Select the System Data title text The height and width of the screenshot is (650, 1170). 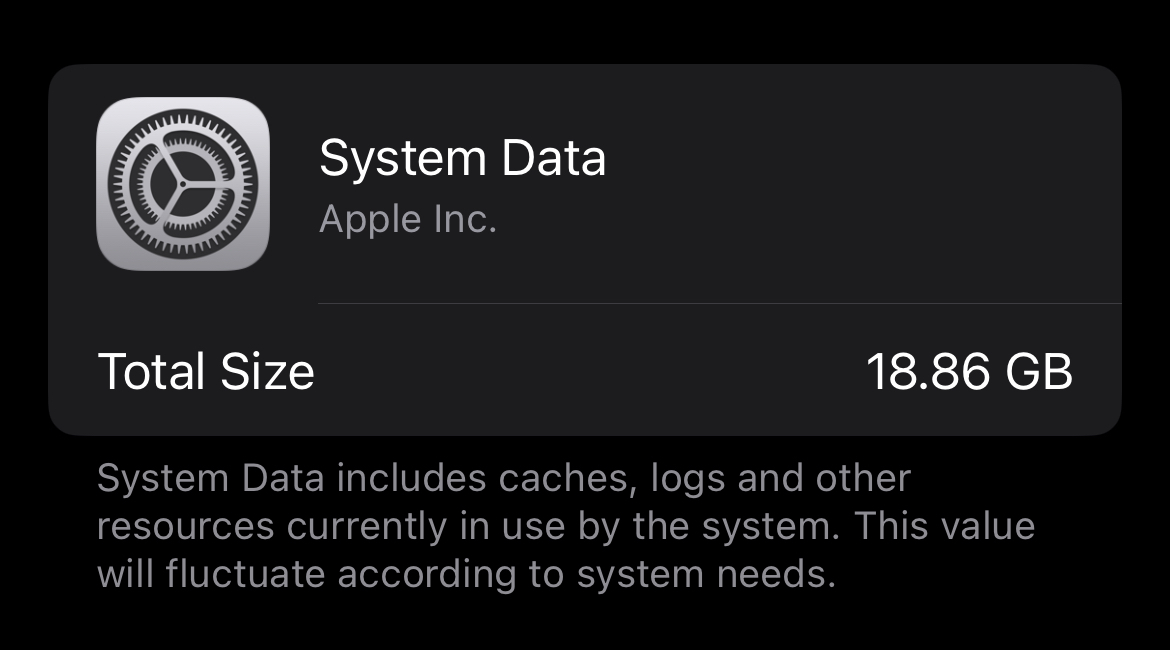point(462,159)
